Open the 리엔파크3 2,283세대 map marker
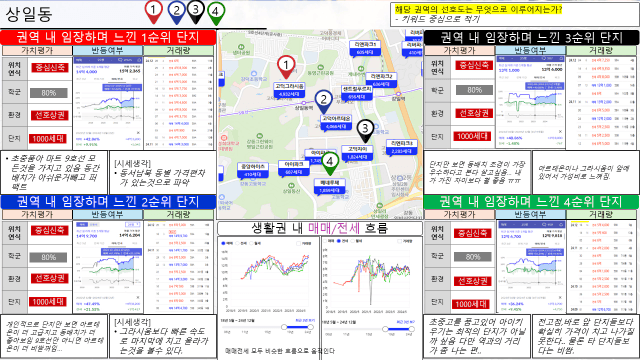The image size is (640, 360). point(402,147)
